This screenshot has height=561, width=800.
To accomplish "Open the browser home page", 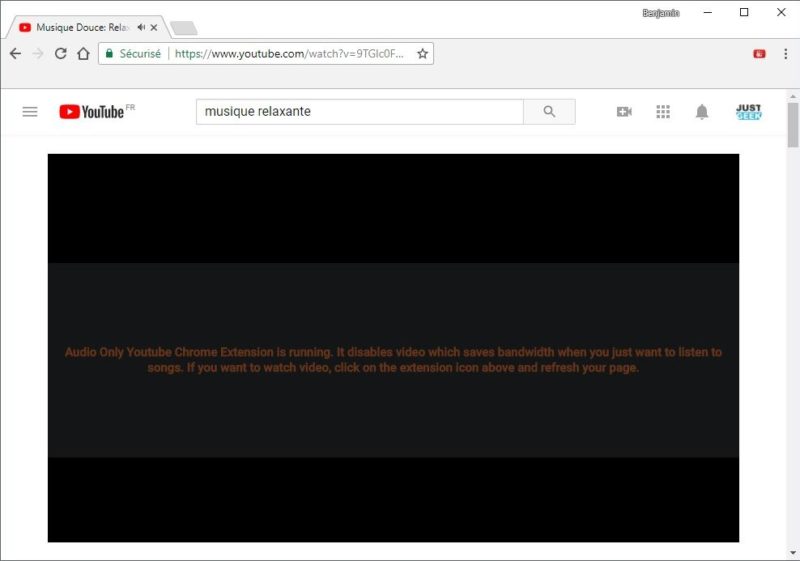I will (83, 54).
